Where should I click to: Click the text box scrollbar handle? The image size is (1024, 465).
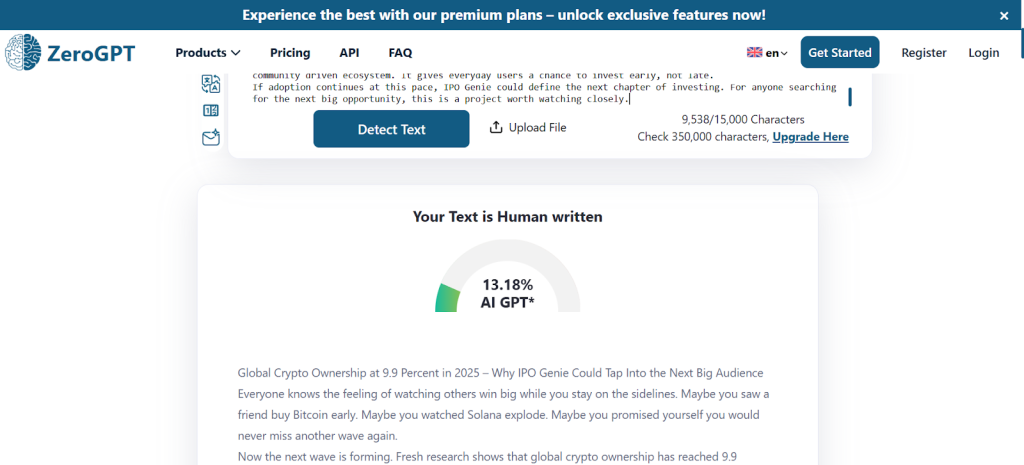[850, 97]
